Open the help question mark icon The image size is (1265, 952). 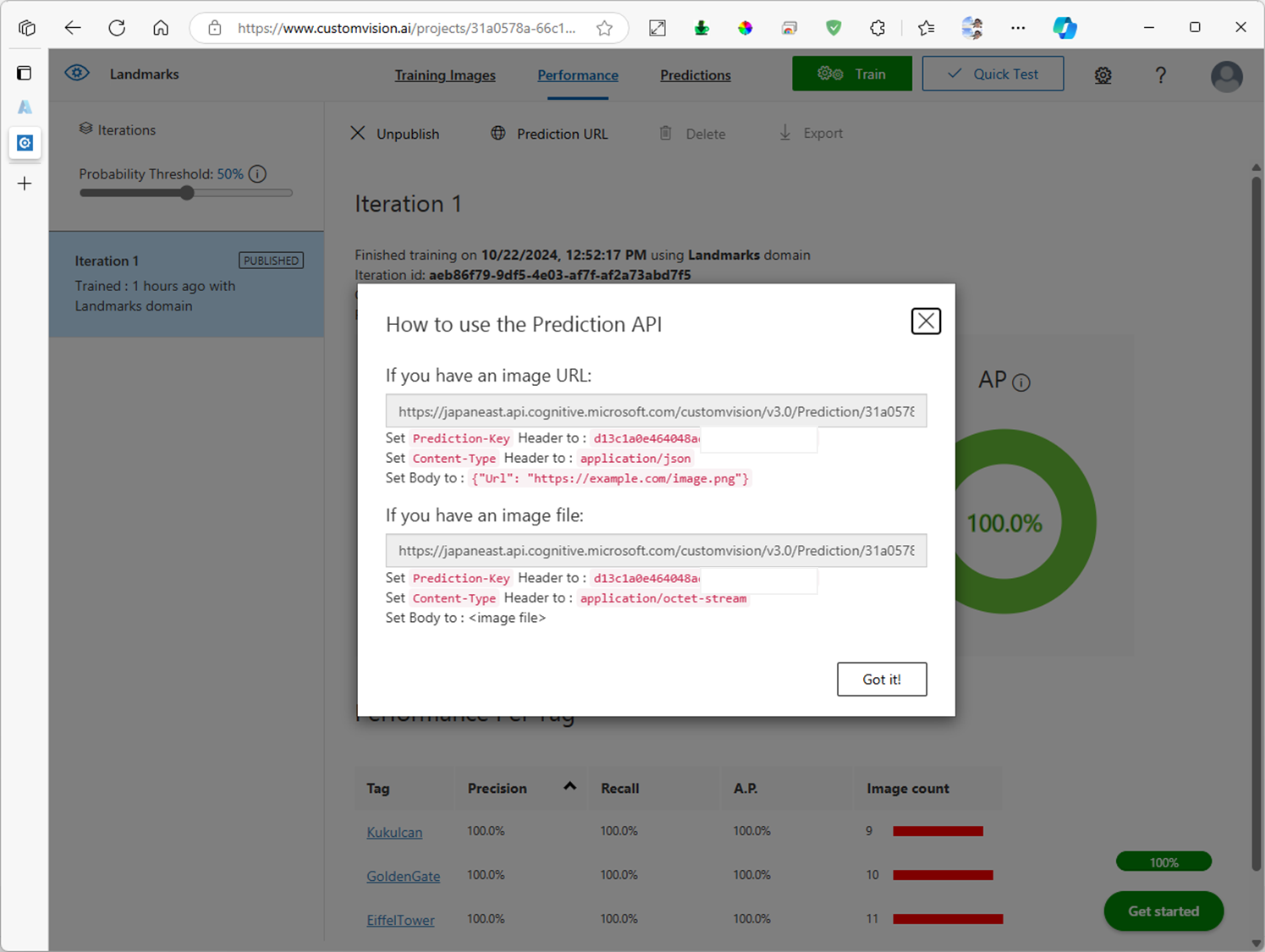tap(1161, 75)
